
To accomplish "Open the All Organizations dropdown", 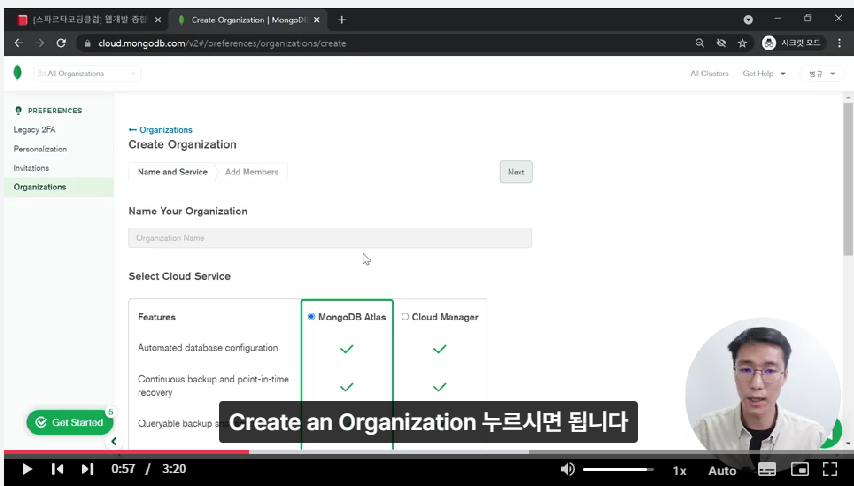I will pyautogui.click(x=87, y=74).
